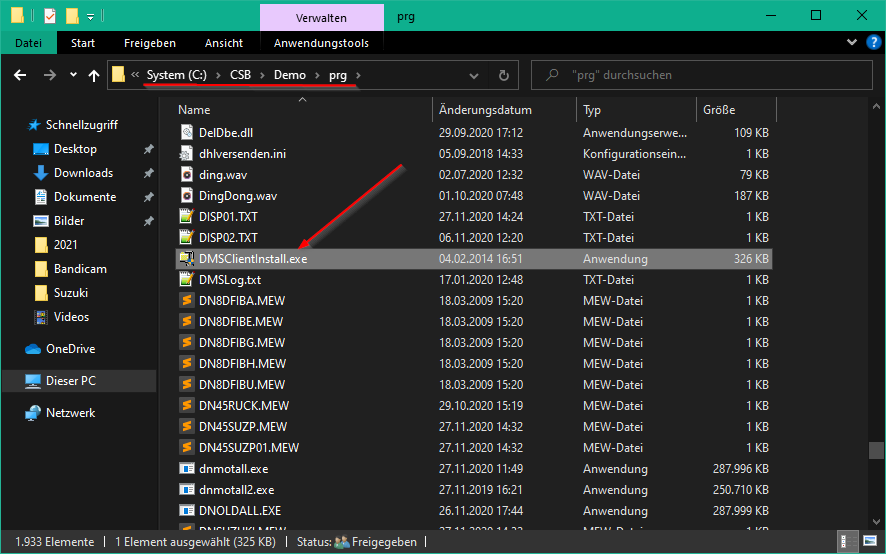Expand the ribbon with the chevron

852,42
